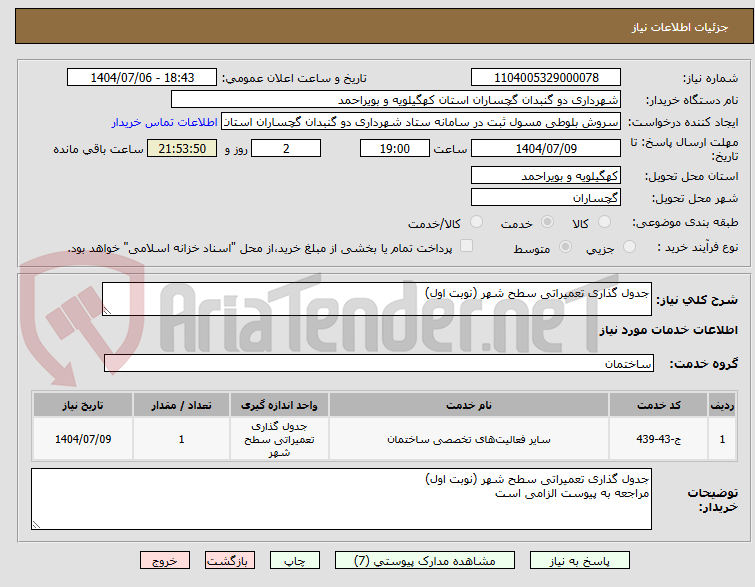Click the بازگشت back button
Viewport: 755px width, 587px height.
coord(230,561)
